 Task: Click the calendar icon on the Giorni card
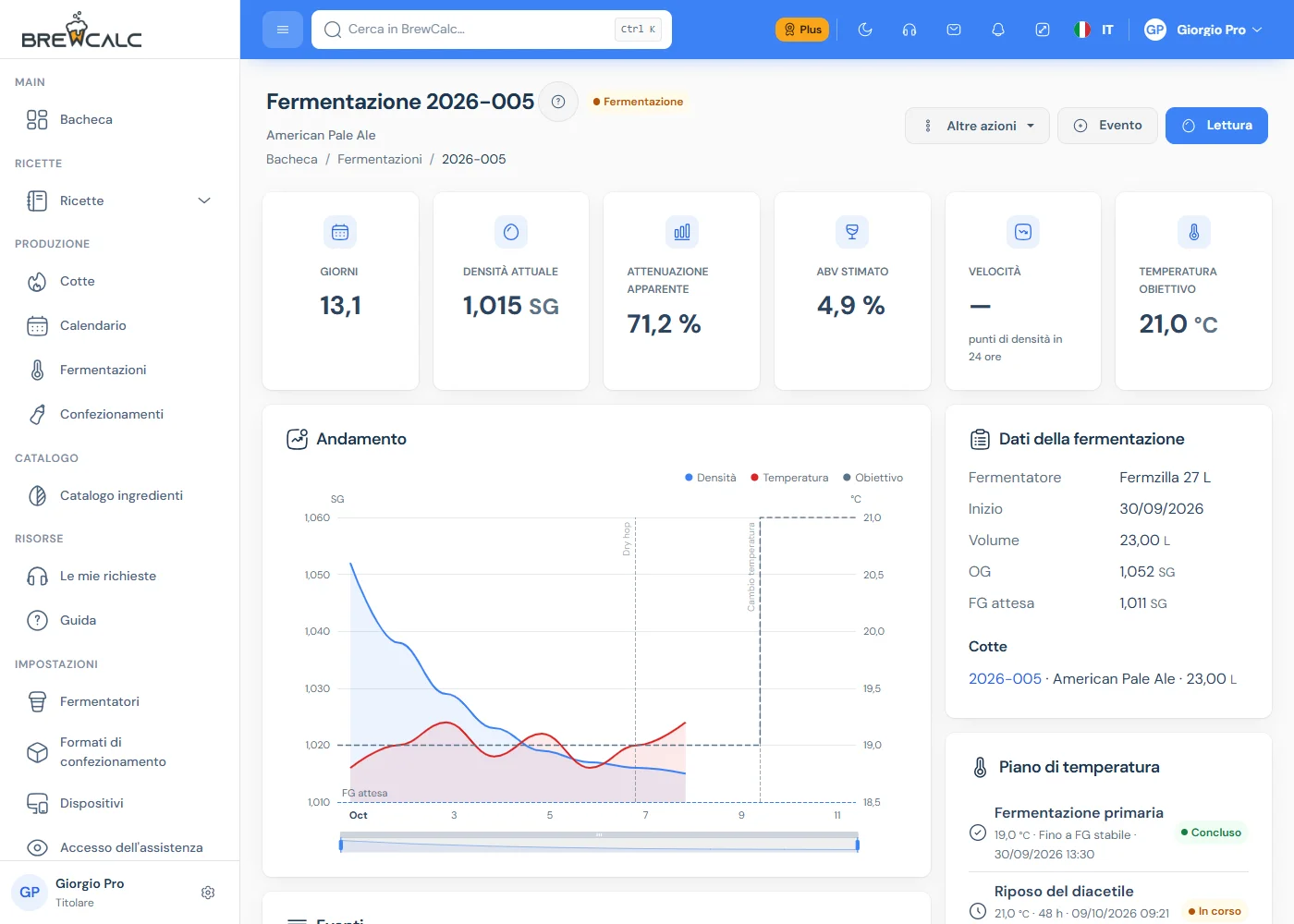pyautogui.click(x=340, y=232)
